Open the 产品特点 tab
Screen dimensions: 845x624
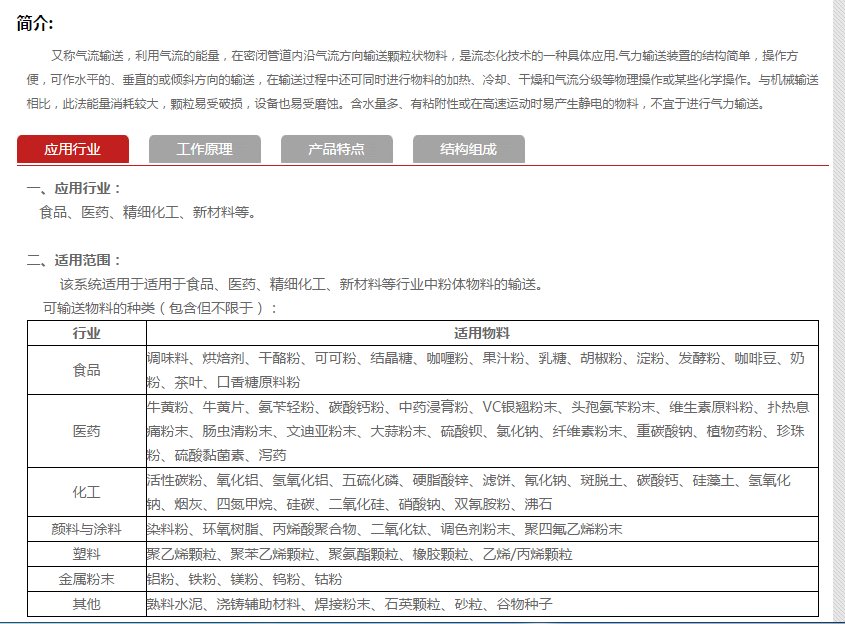(337, 149)
